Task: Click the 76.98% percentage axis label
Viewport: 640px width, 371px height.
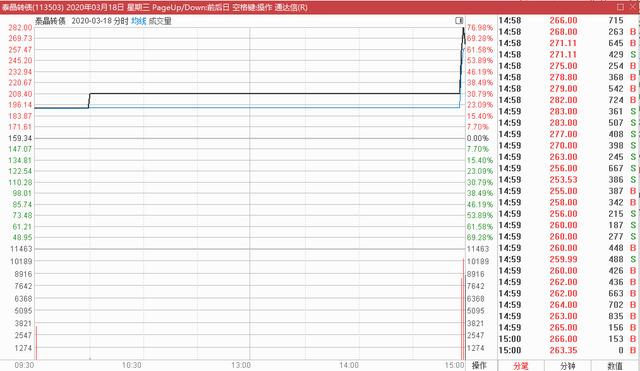Action: [x=480, y=27]
